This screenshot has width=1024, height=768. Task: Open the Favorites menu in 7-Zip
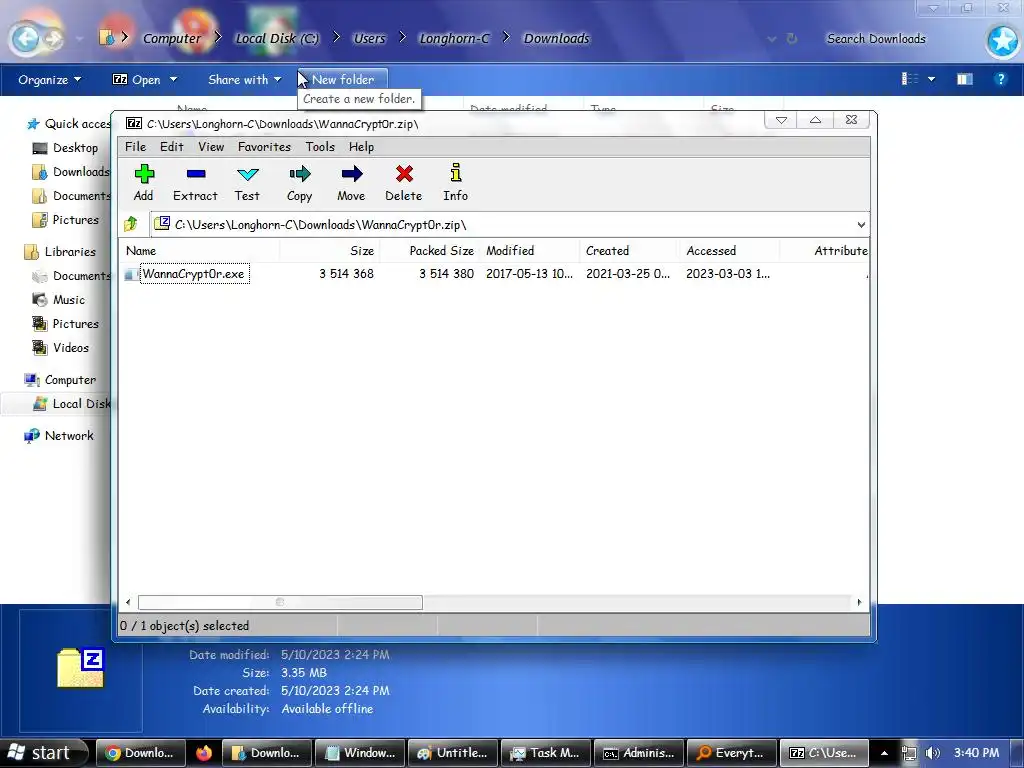pyautogui.click(x=264, y=147)
